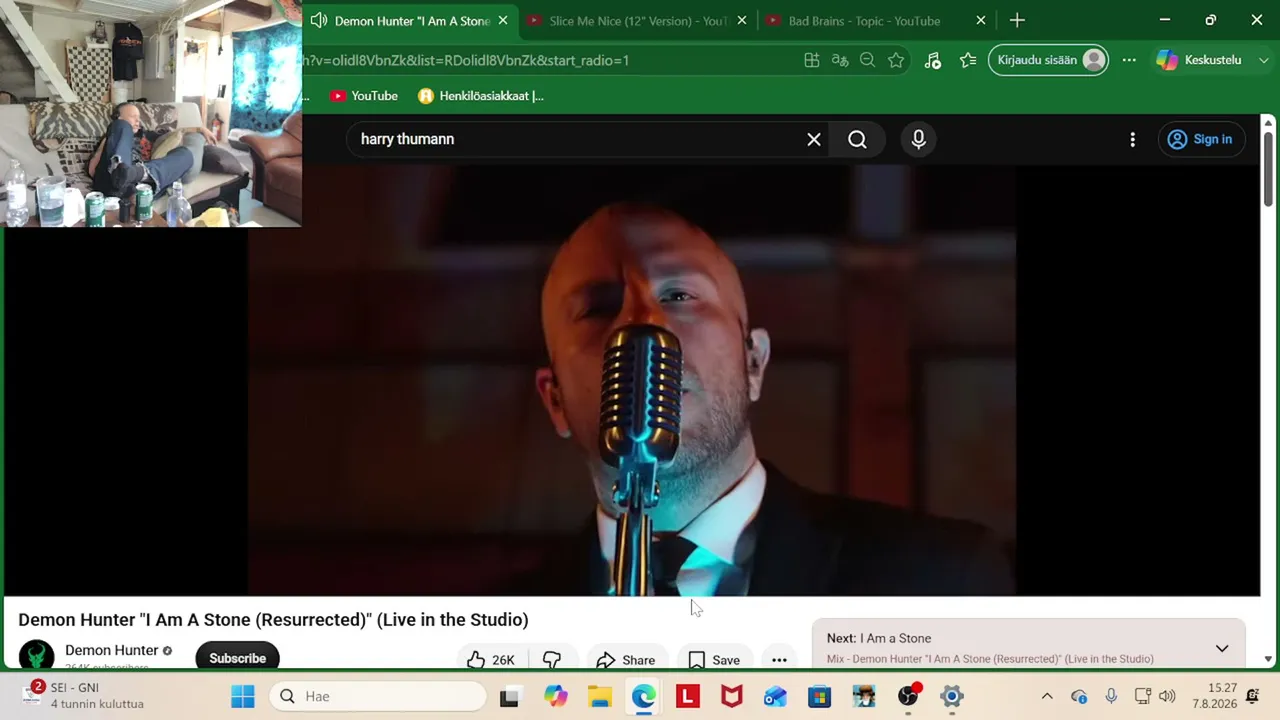Close the Demon Hunter tab
1280x720 pixels.
click(x=503, y=20)
